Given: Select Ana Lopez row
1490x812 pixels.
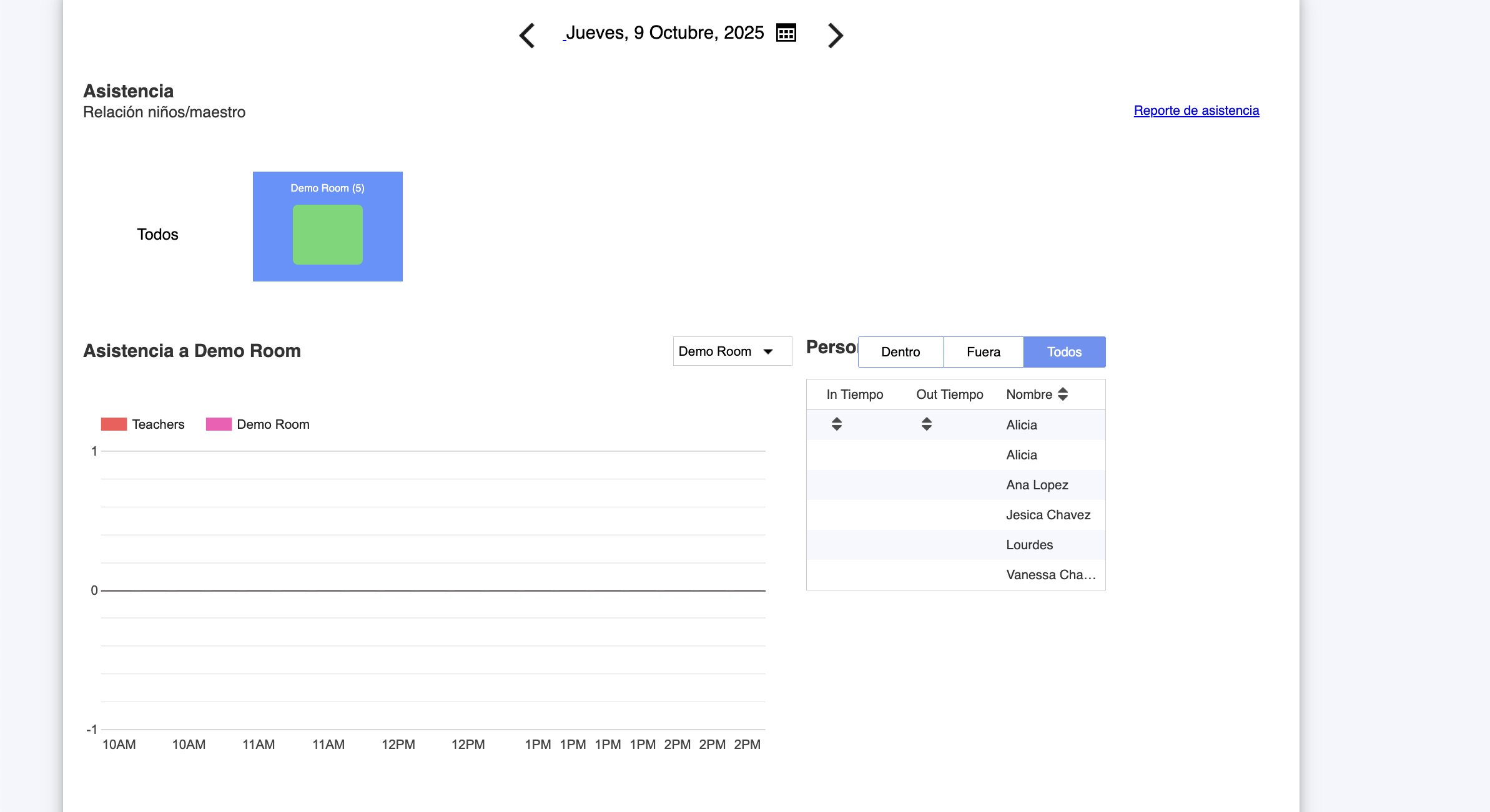Looking at the screenshot, I should (x=1037, y=485).
